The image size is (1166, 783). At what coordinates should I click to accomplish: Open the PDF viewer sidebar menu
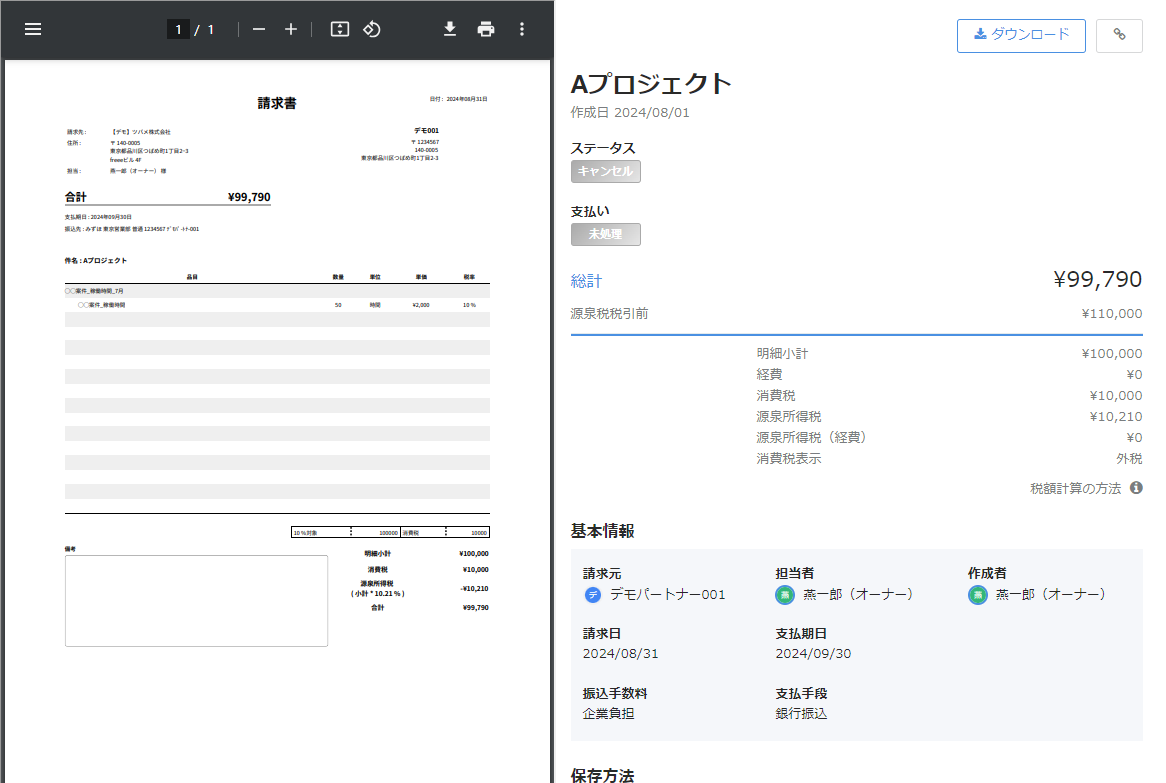pyautogui.click(x=33, y=29)
